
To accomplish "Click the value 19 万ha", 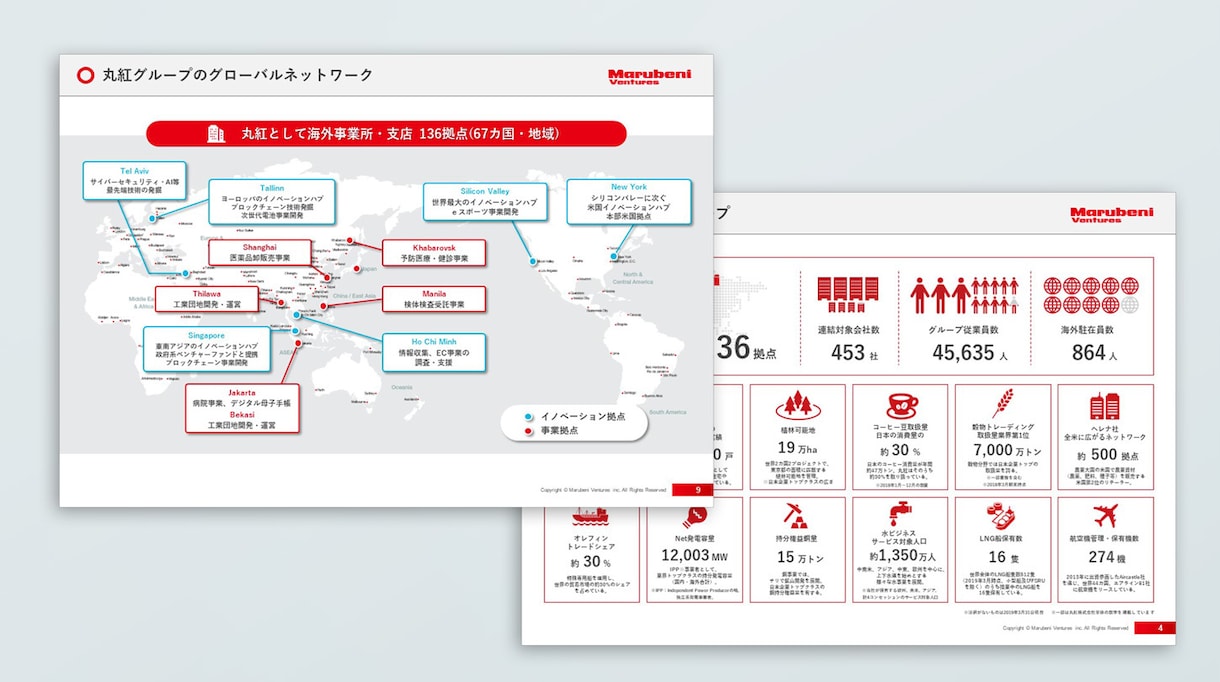I will click(797, 447).
